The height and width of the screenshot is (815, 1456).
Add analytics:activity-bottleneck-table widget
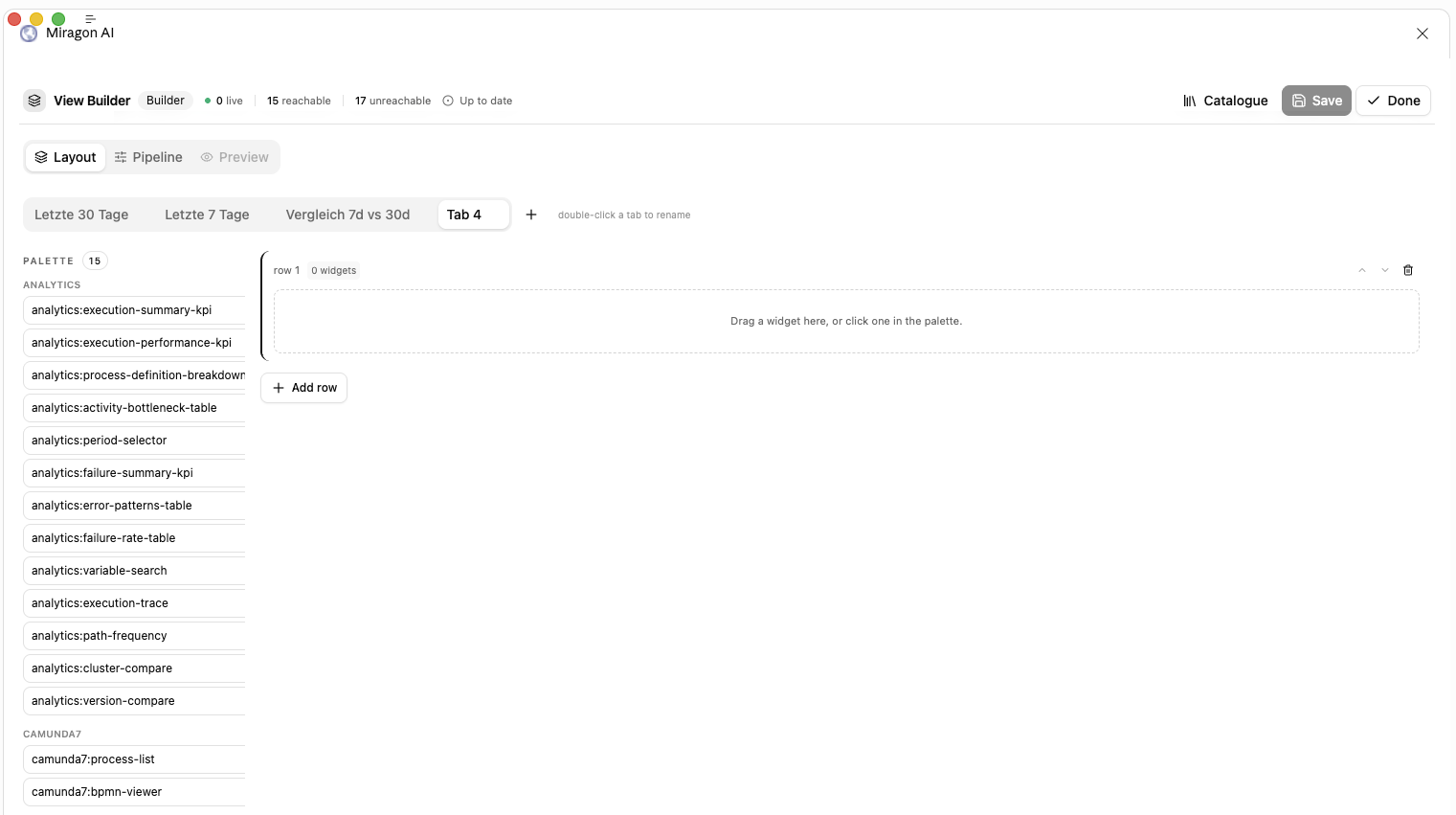[134, 408]
